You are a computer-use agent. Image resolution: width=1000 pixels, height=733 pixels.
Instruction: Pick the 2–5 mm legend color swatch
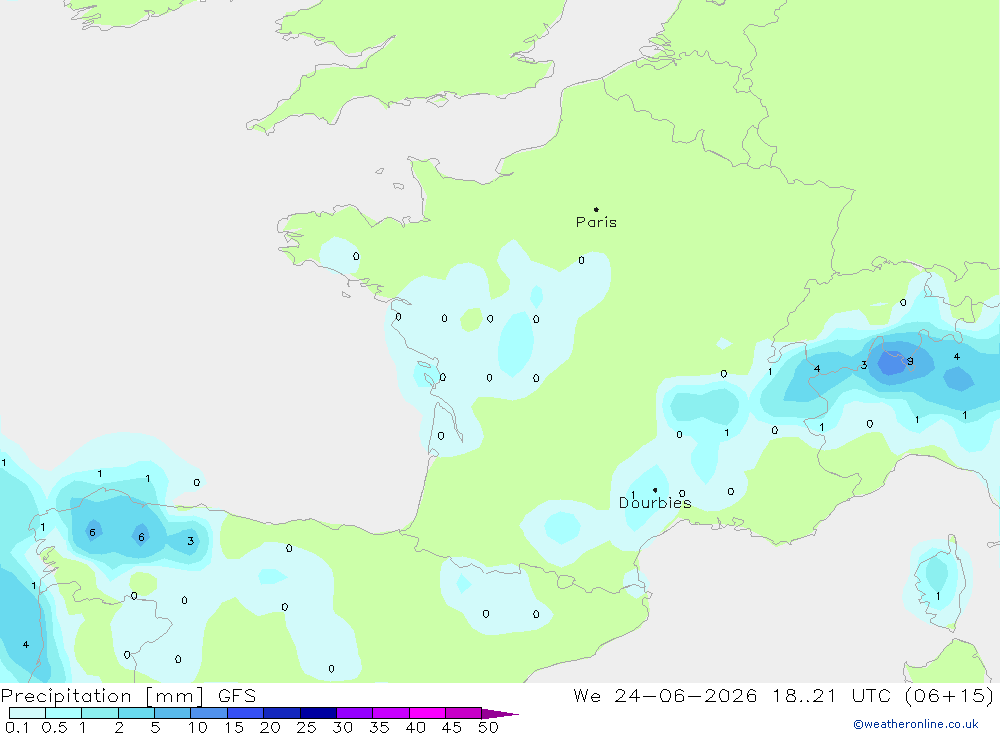136,713
